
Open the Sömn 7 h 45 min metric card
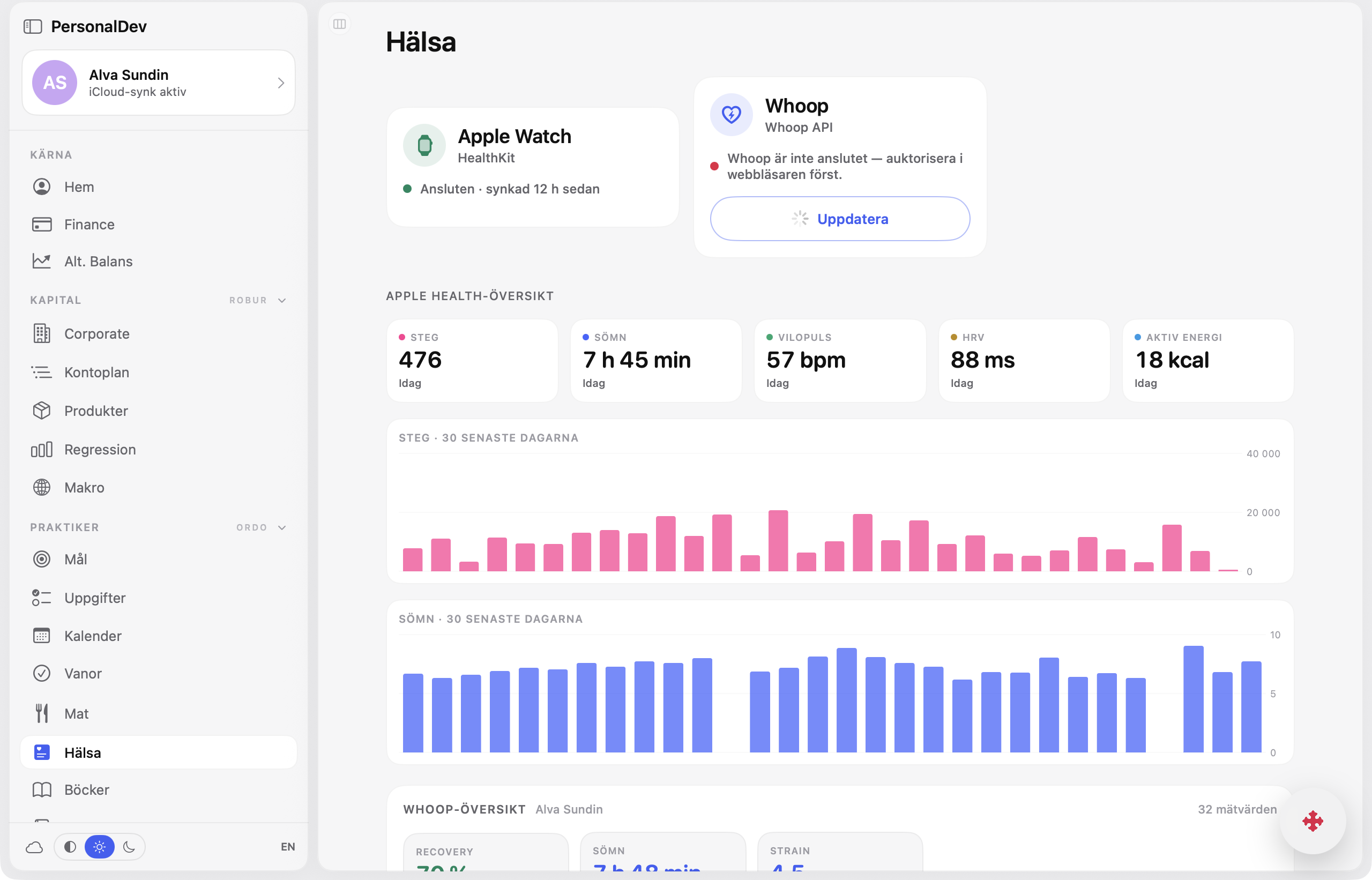tap(655, 361)
